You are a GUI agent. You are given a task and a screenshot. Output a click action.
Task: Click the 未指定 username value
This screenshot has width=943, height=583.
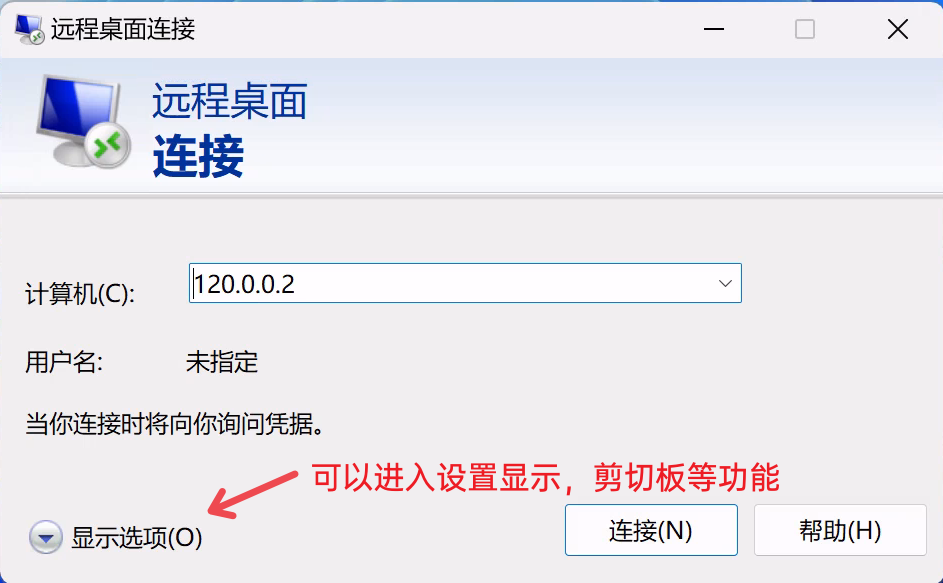tap(222, 362)
